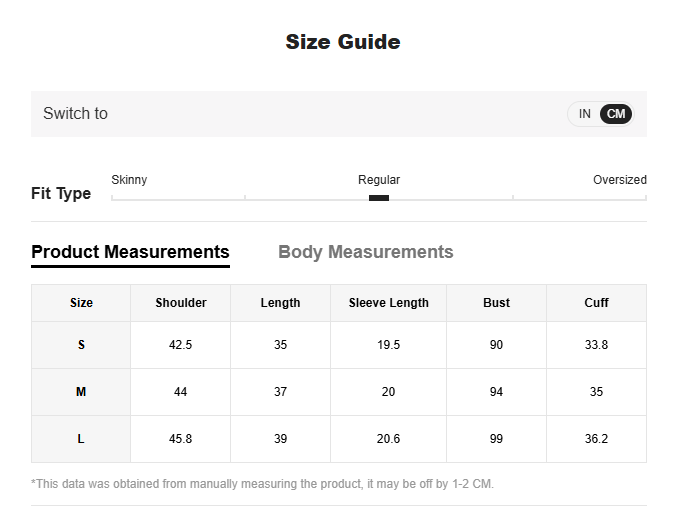Click the Oversized fit label
The image size is (680, 516).
(619, 180)
